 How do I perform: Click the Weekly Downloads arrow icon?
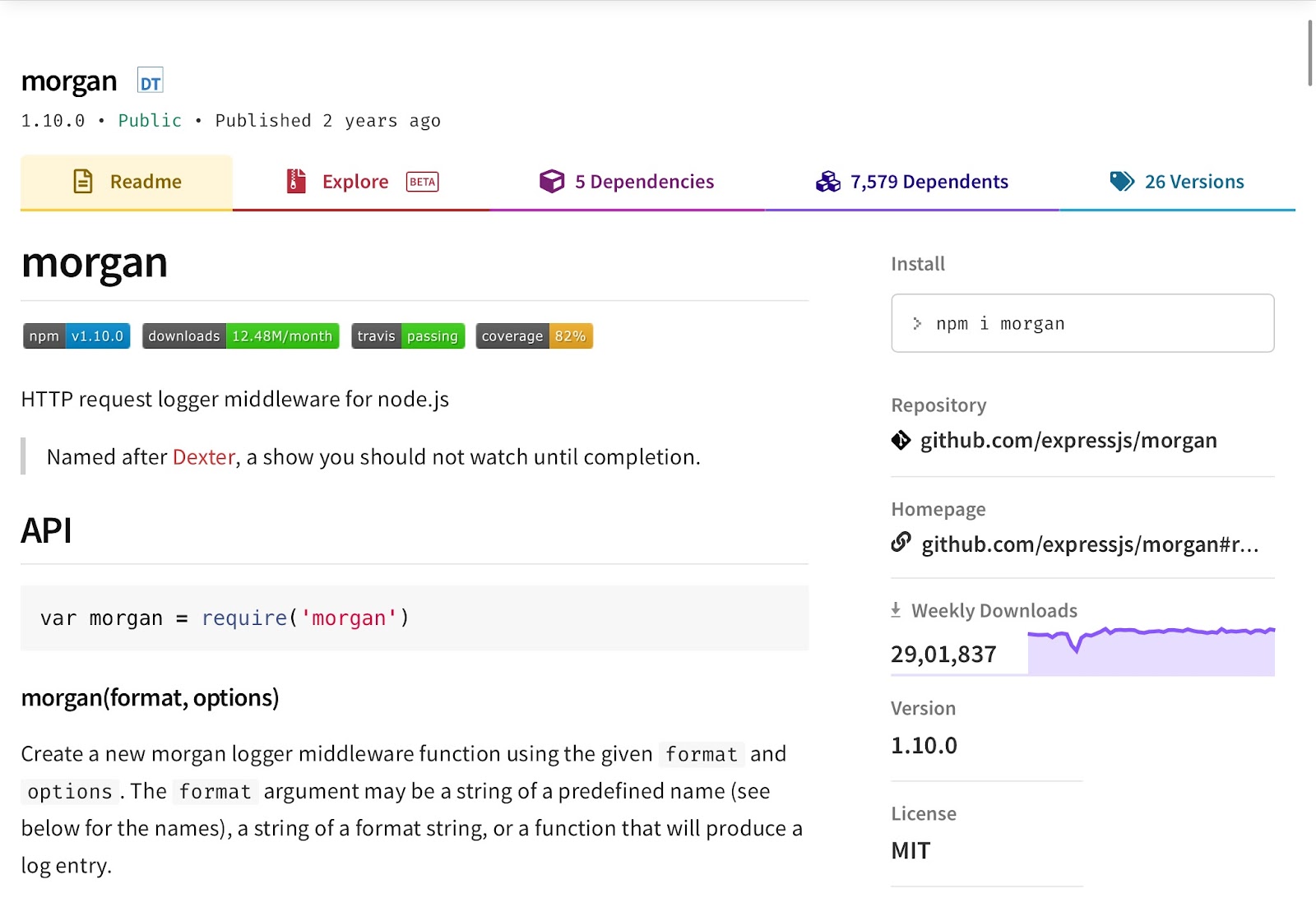(896, 610)
